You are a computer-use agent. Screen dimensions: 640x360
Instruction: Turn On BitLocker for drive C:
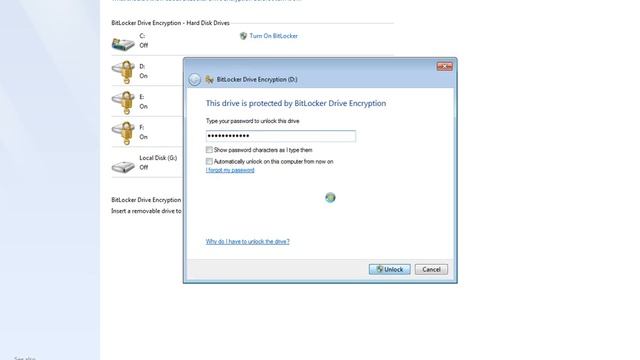pyautogui.click(x=273, y=36)
